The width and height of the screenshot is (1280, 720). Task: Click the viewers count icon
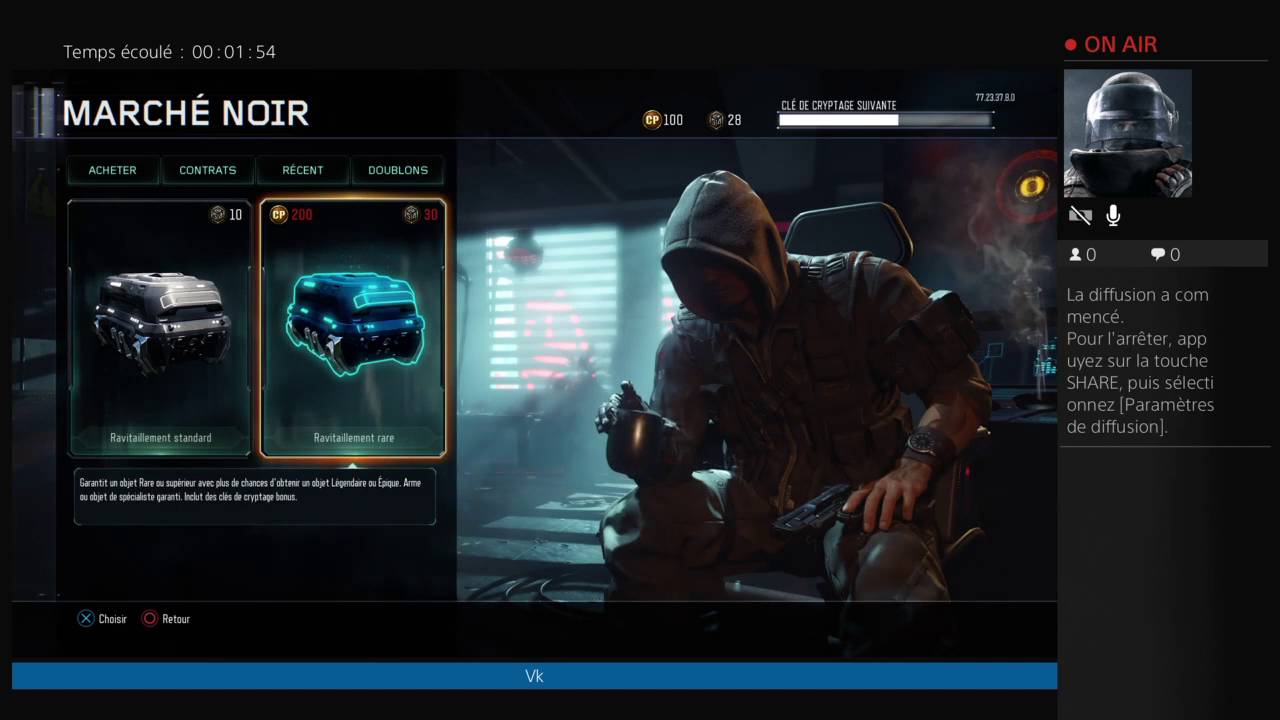1076,255
